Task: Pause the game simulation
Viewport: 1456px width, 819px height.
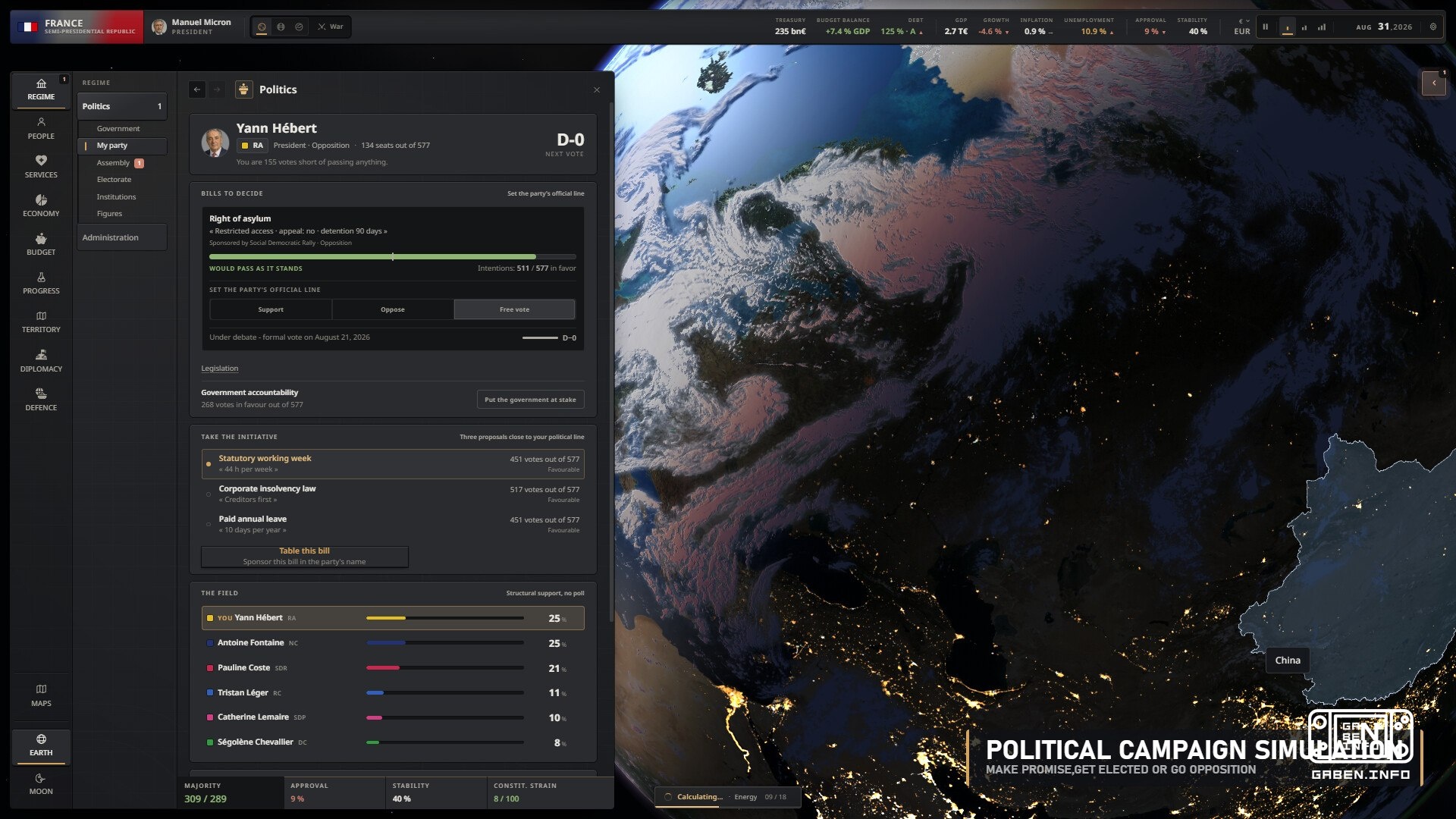Action: point(1265,27)
